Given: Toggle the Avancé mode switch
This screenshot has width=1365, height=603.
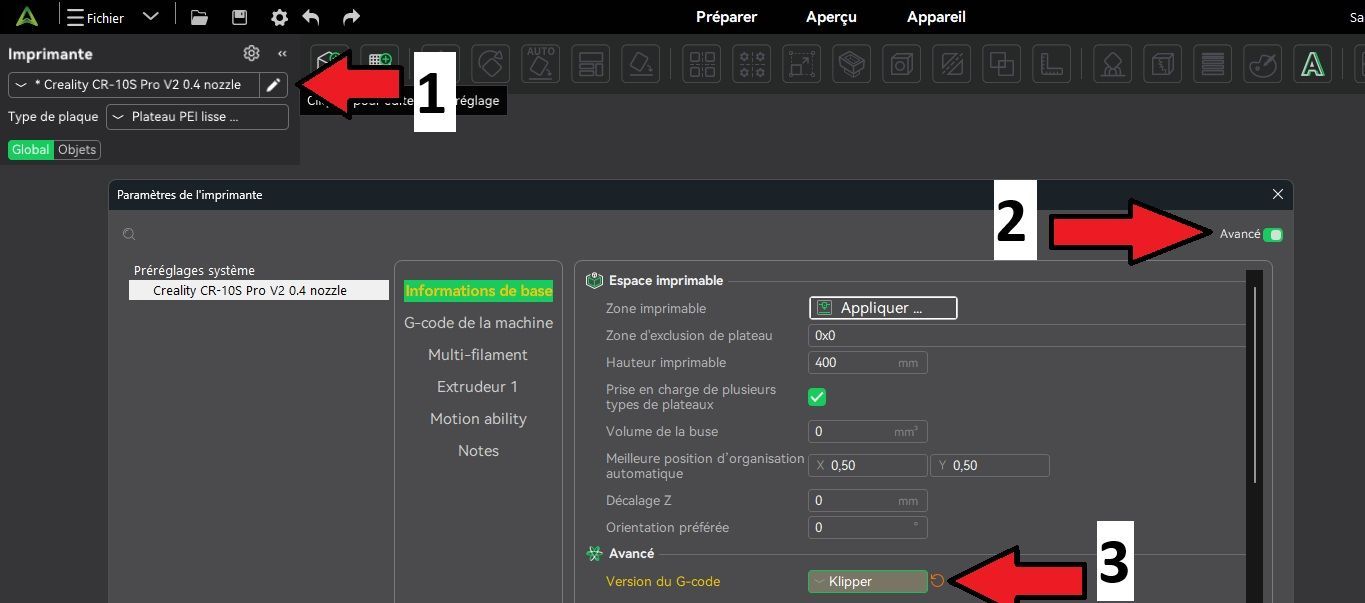Looking at the screenshot, I should pyautogui.click(x=1273, y=234).
